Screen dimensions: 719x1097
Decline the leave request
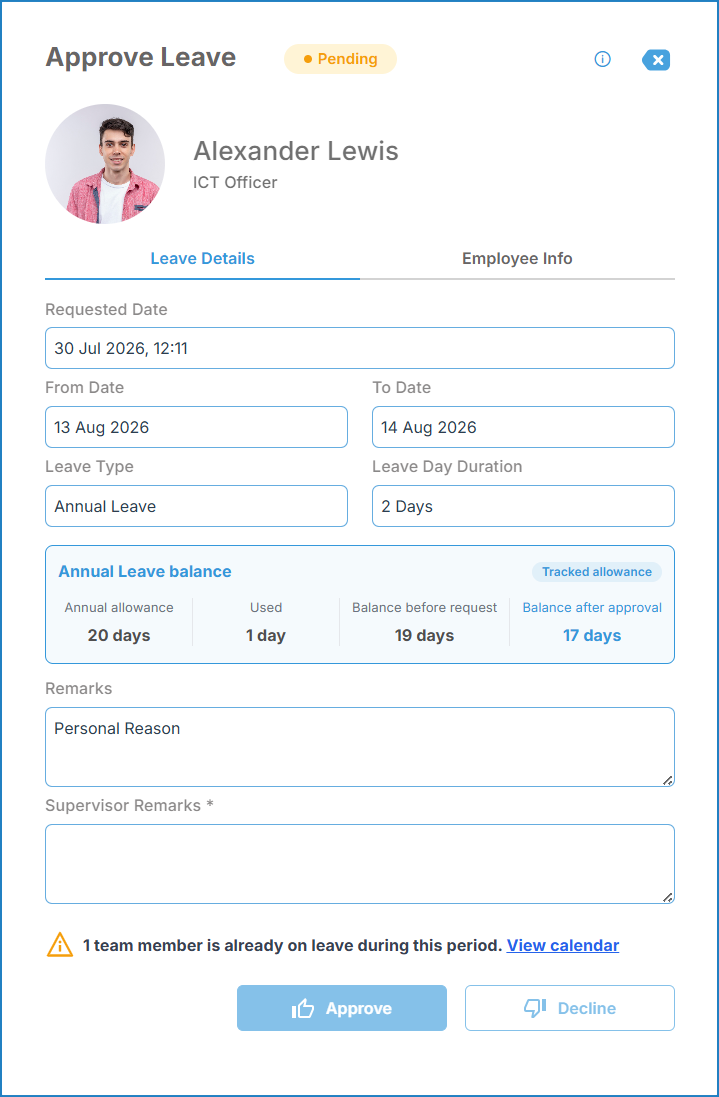(570, 1008)
